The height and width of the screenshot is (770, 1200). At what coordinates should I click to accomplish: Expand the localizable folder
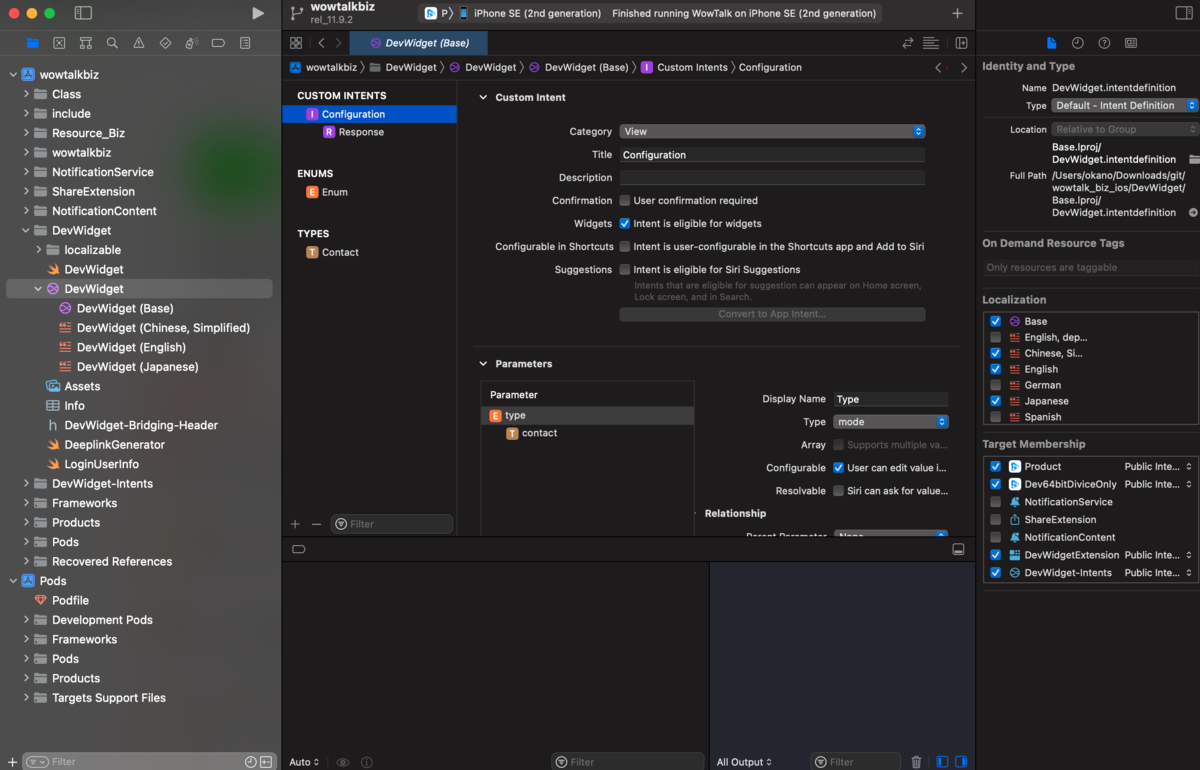point(39,250)
